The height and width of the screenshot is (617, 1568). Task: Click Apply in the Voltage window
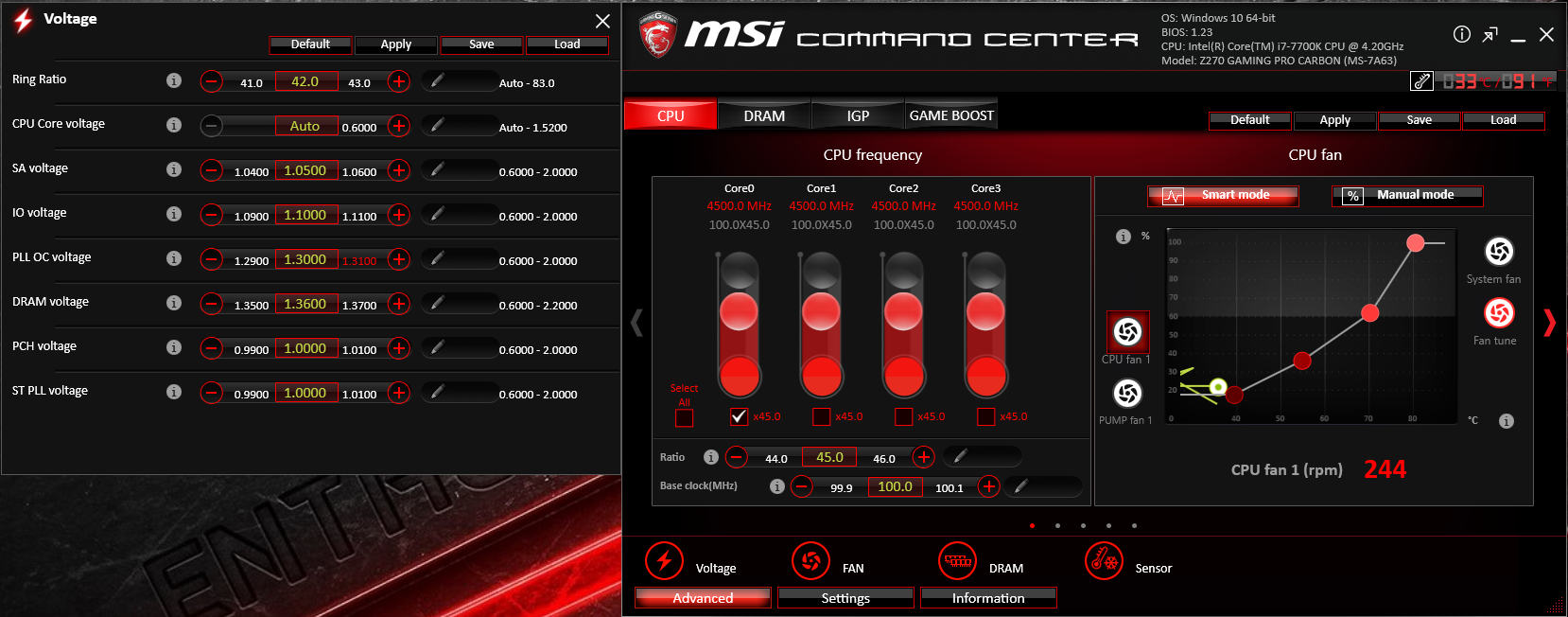tap(396, 44)
